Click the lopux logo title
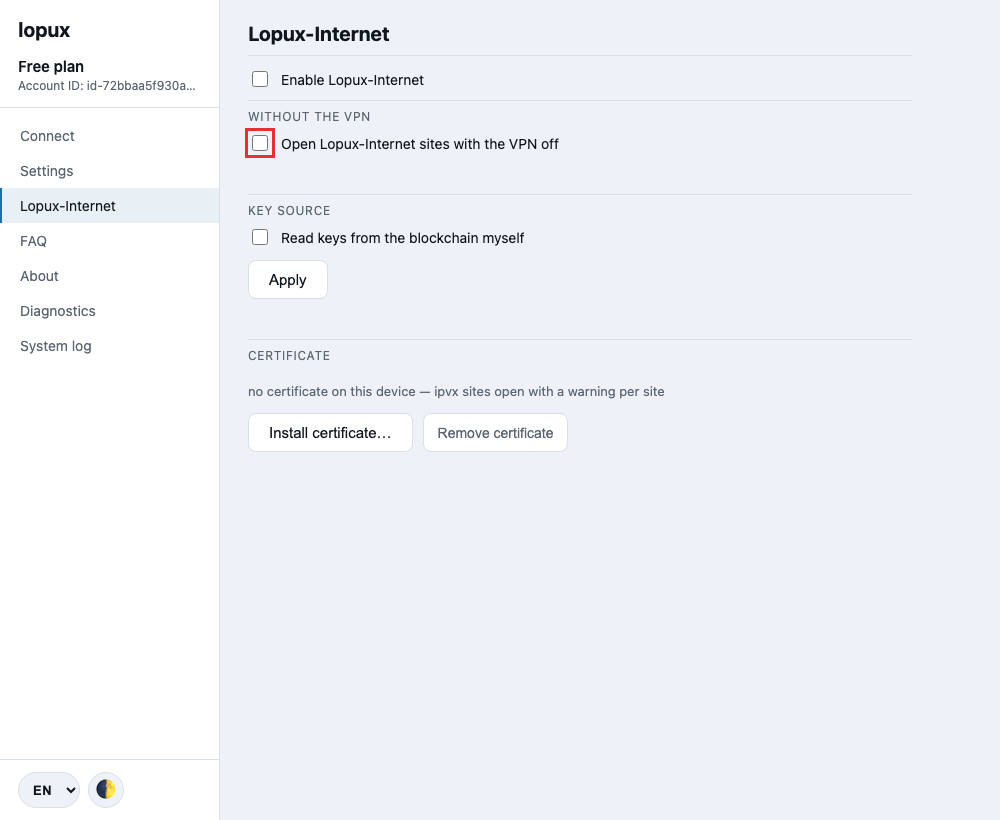 (x=44, y=30)
